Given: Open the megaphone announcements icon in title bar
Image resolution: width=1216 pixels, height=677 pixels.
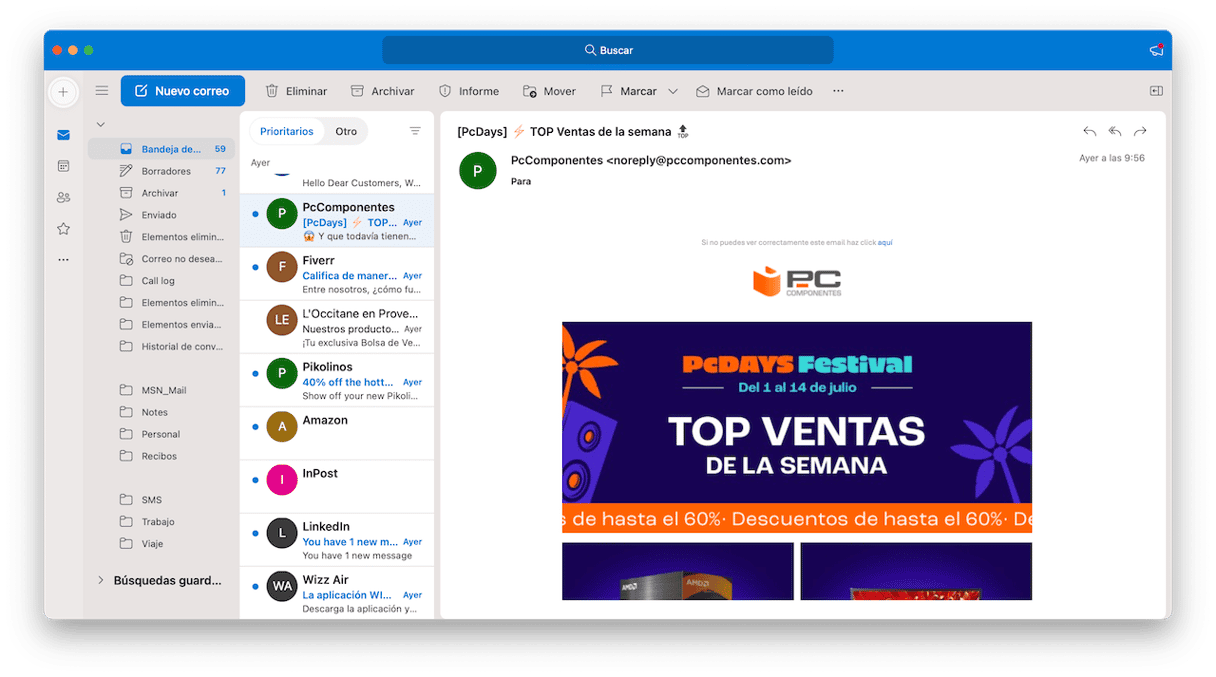Looking at the screenshot, I should tap(1156, 50).
